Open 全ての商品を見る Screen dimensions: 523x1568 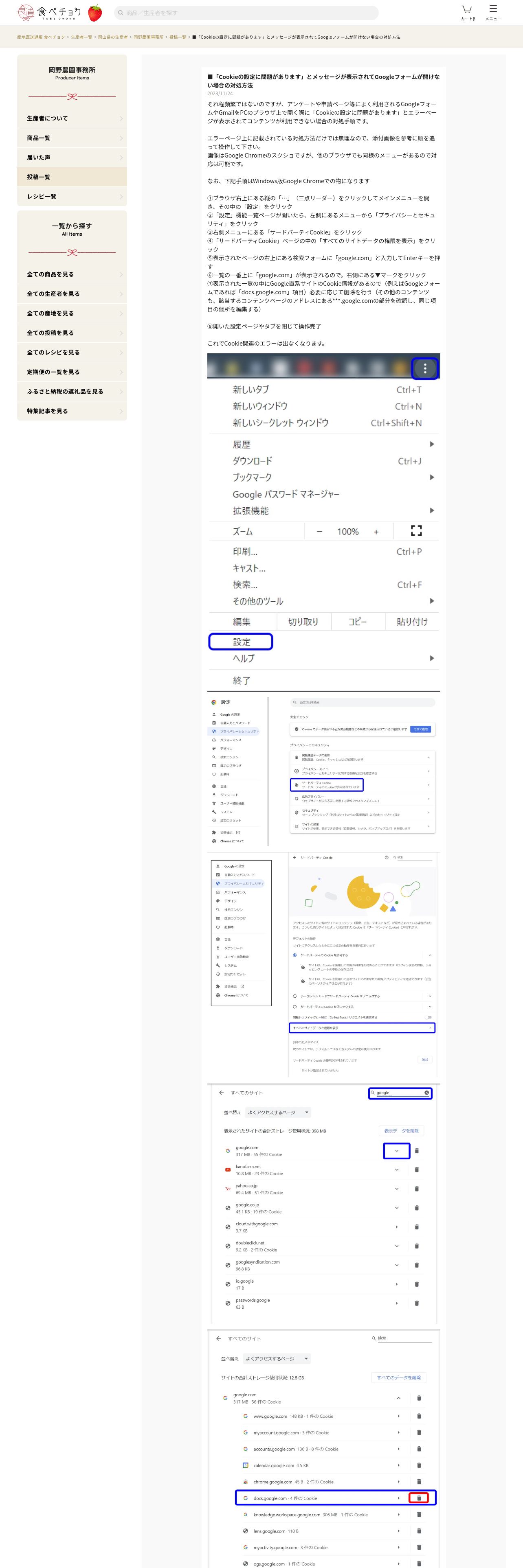[72, 274]
